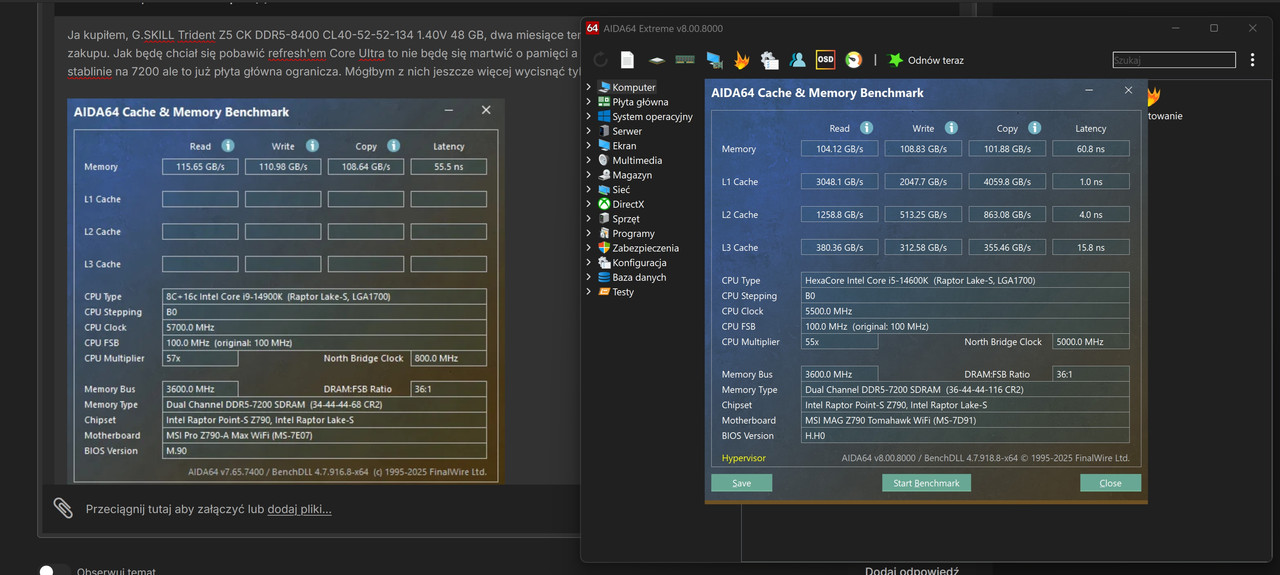Click the Memory Read value 104.12 GB/s
Screen dimensions: 1280x575
tap(839, 149)
